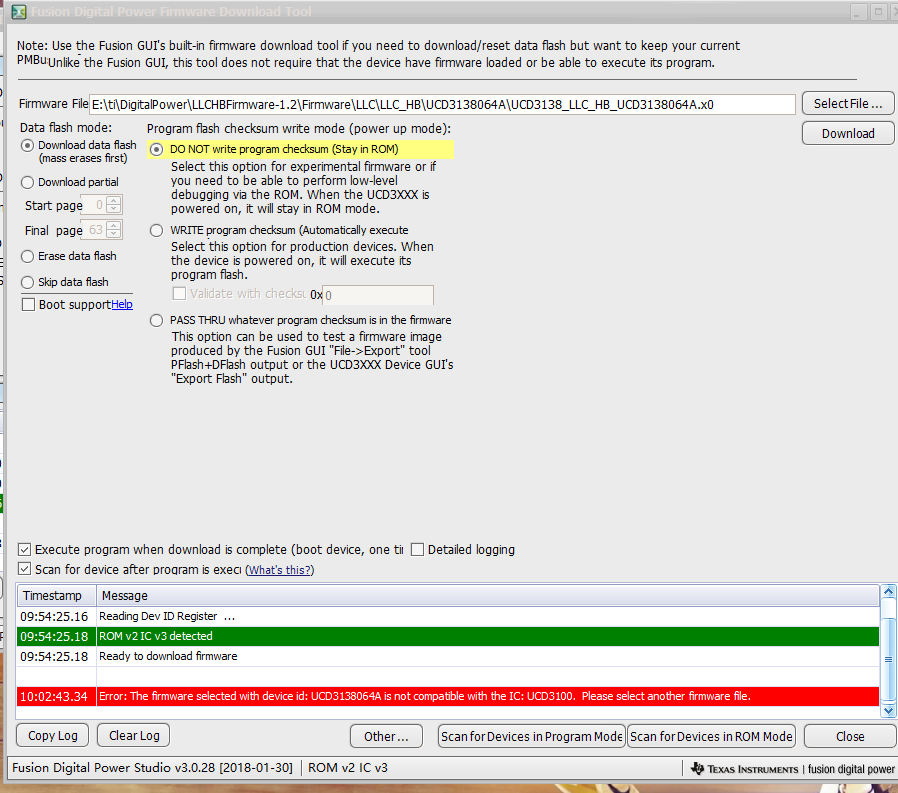Select the 'Reading Dev ID Register' log row

pos(448,617)
